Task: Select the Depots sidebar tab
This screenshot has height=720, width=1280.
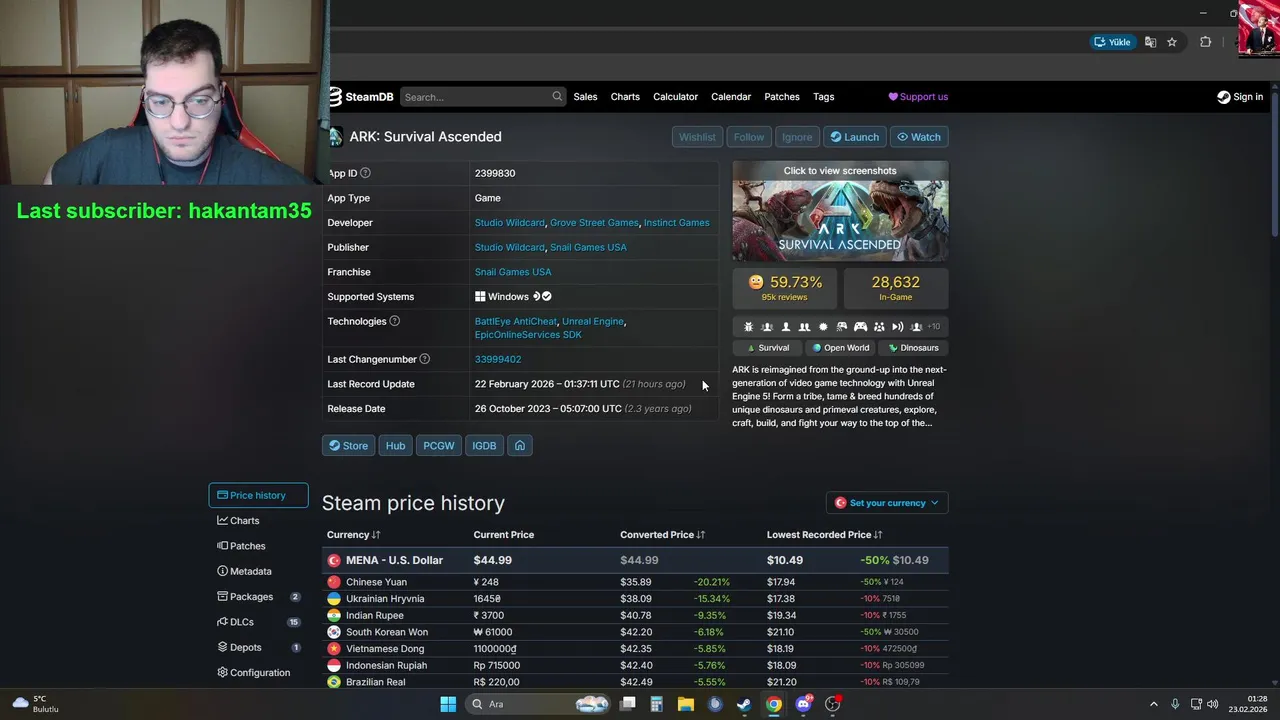Action: tap(258, 647)
